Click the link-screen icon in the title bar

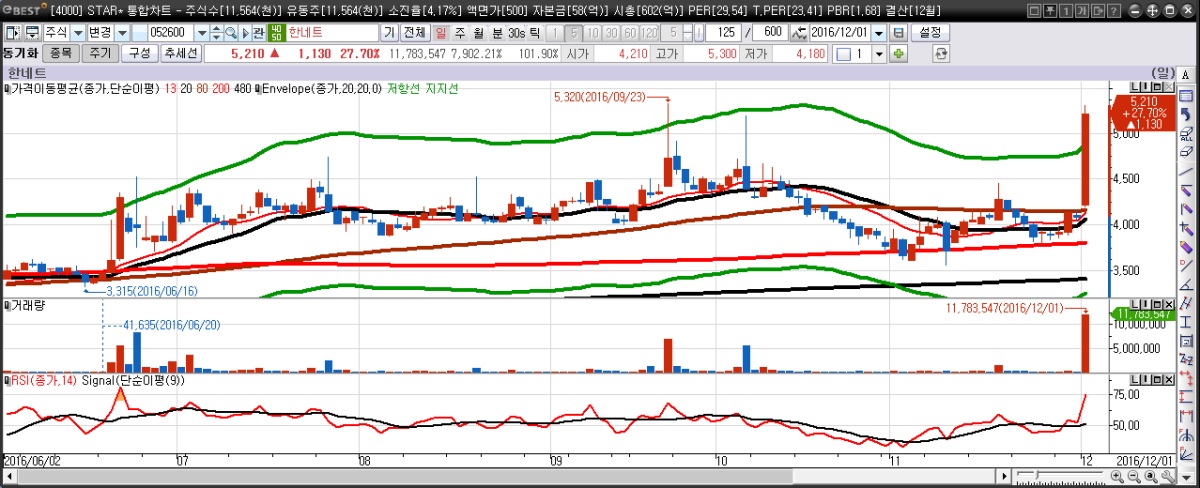click(1098, 10)
